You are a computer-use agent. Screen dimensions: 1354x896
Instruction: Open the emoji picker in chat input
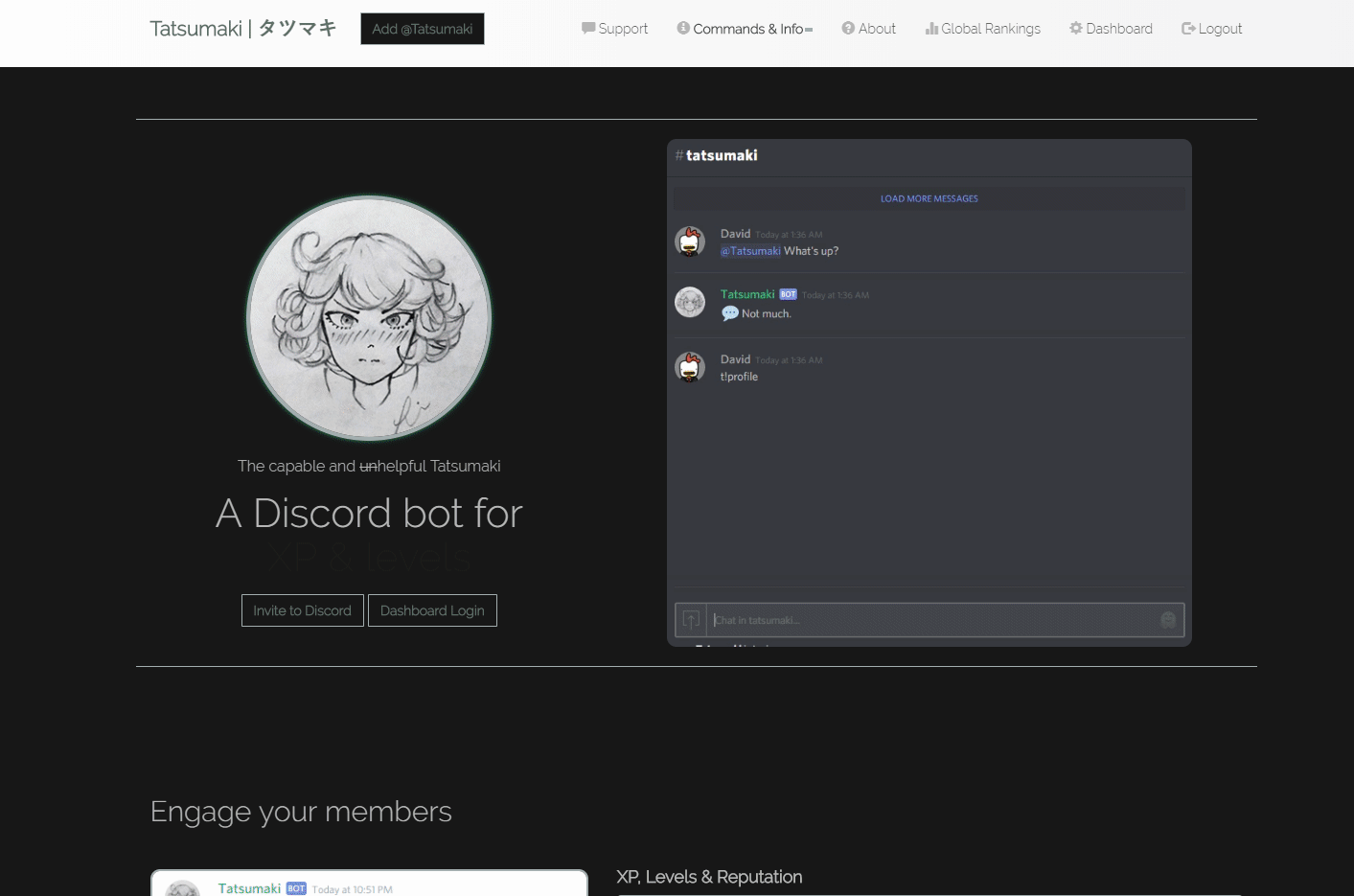coord(1168,620)
